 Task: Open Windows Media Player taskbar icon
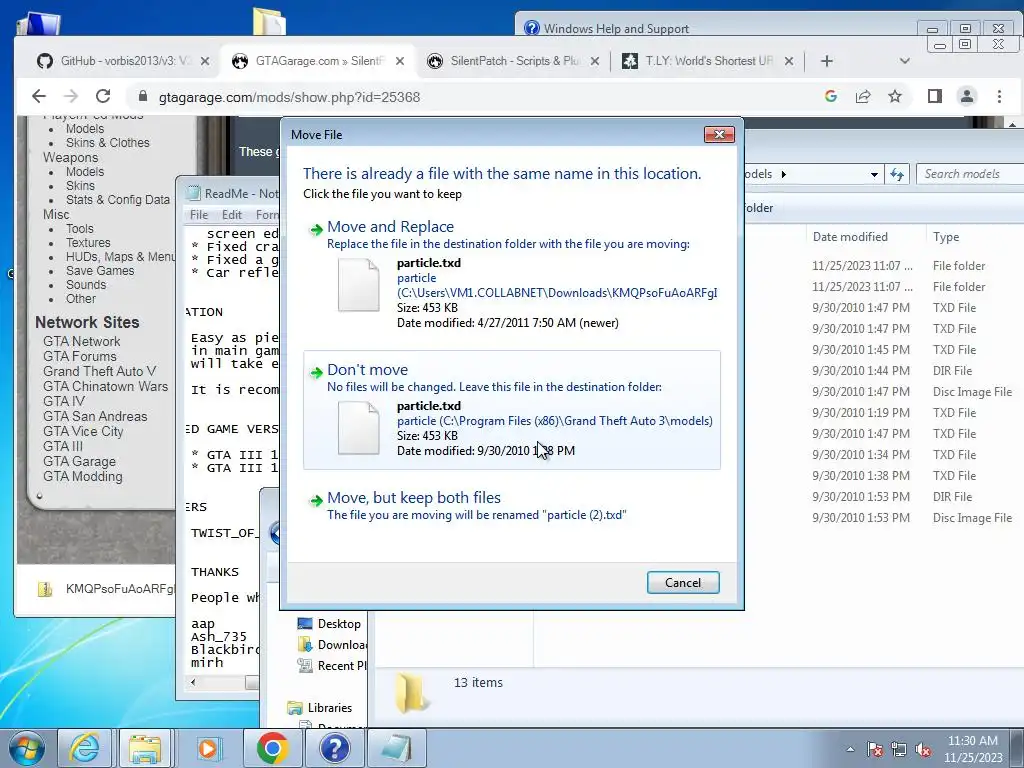(210, 748)
